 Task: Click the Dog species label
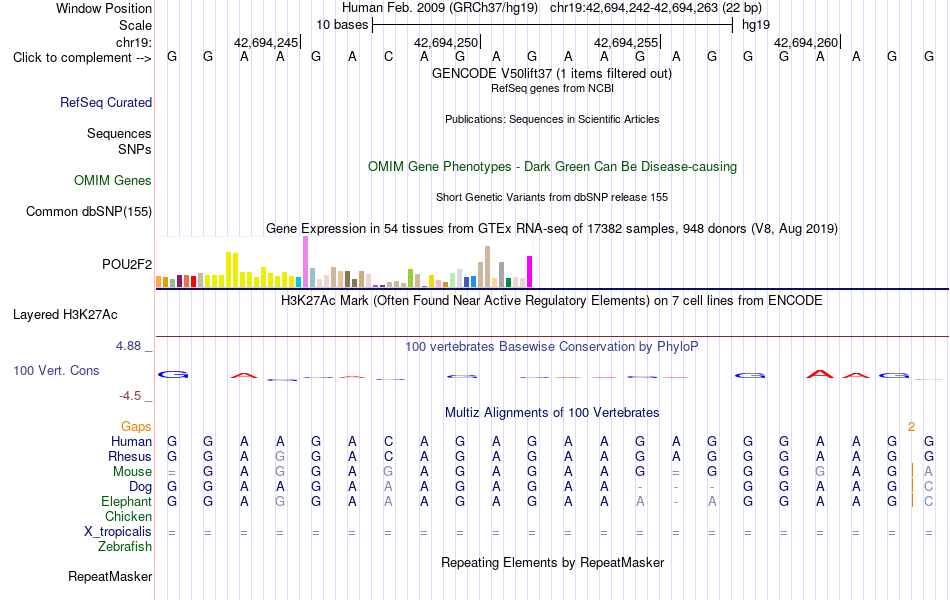[141, 487]
